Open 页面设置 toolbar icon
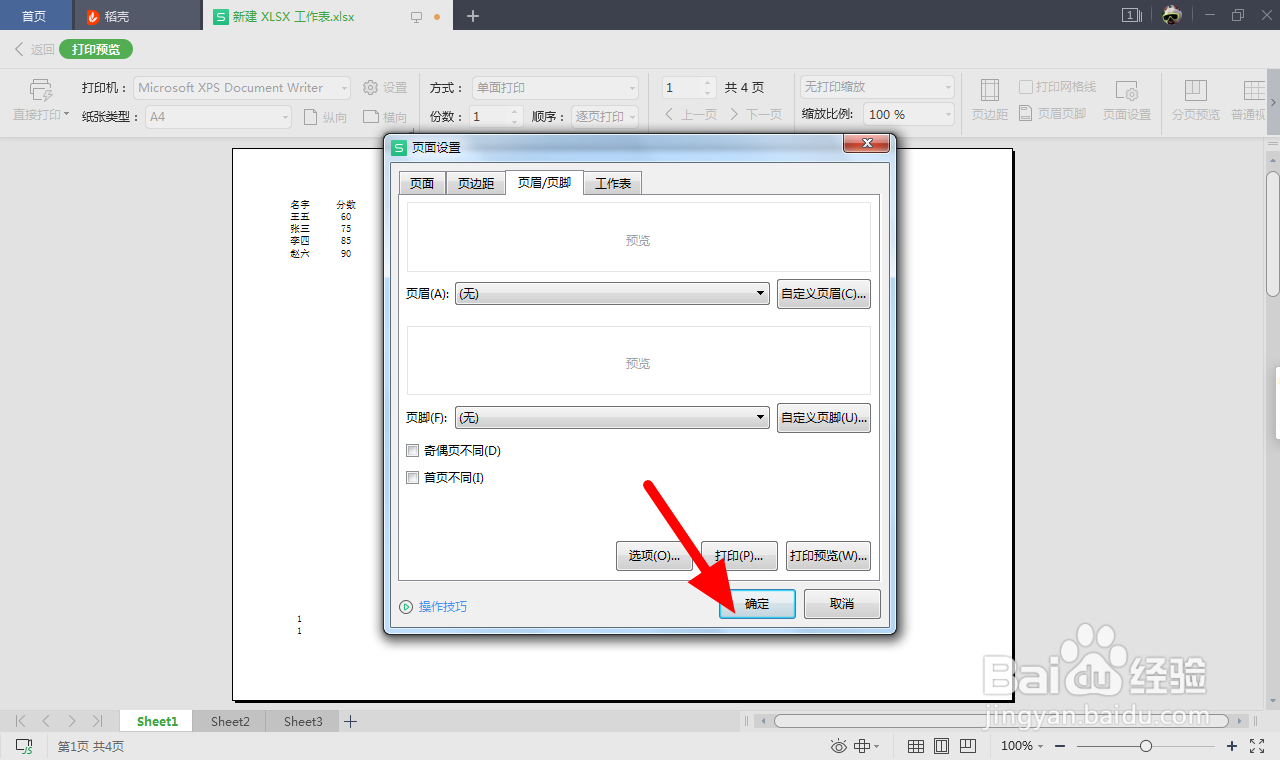This screenshot has height=760, width=1280. (1127, 91)
